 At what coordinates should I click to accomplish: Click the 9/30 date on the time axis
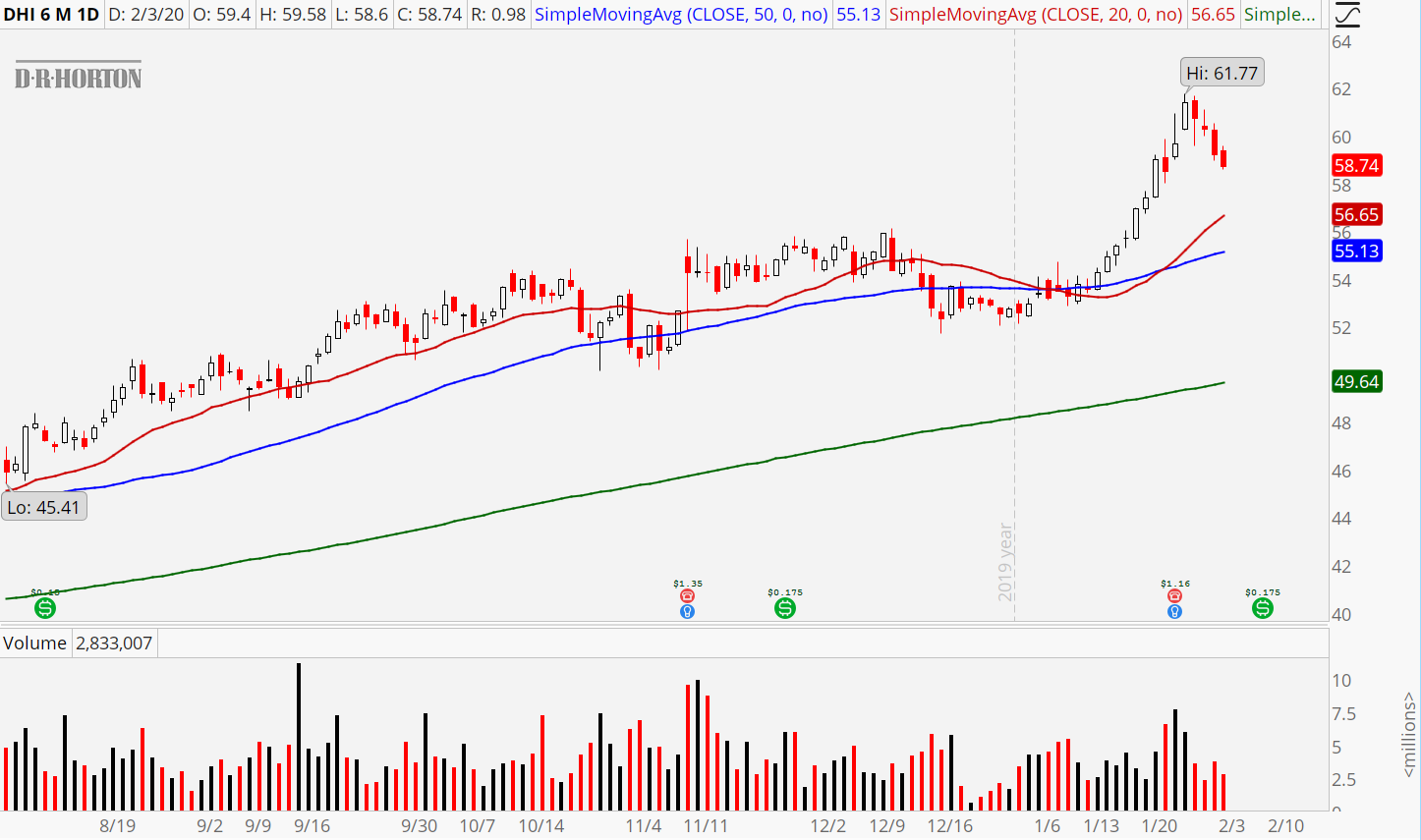420,825
